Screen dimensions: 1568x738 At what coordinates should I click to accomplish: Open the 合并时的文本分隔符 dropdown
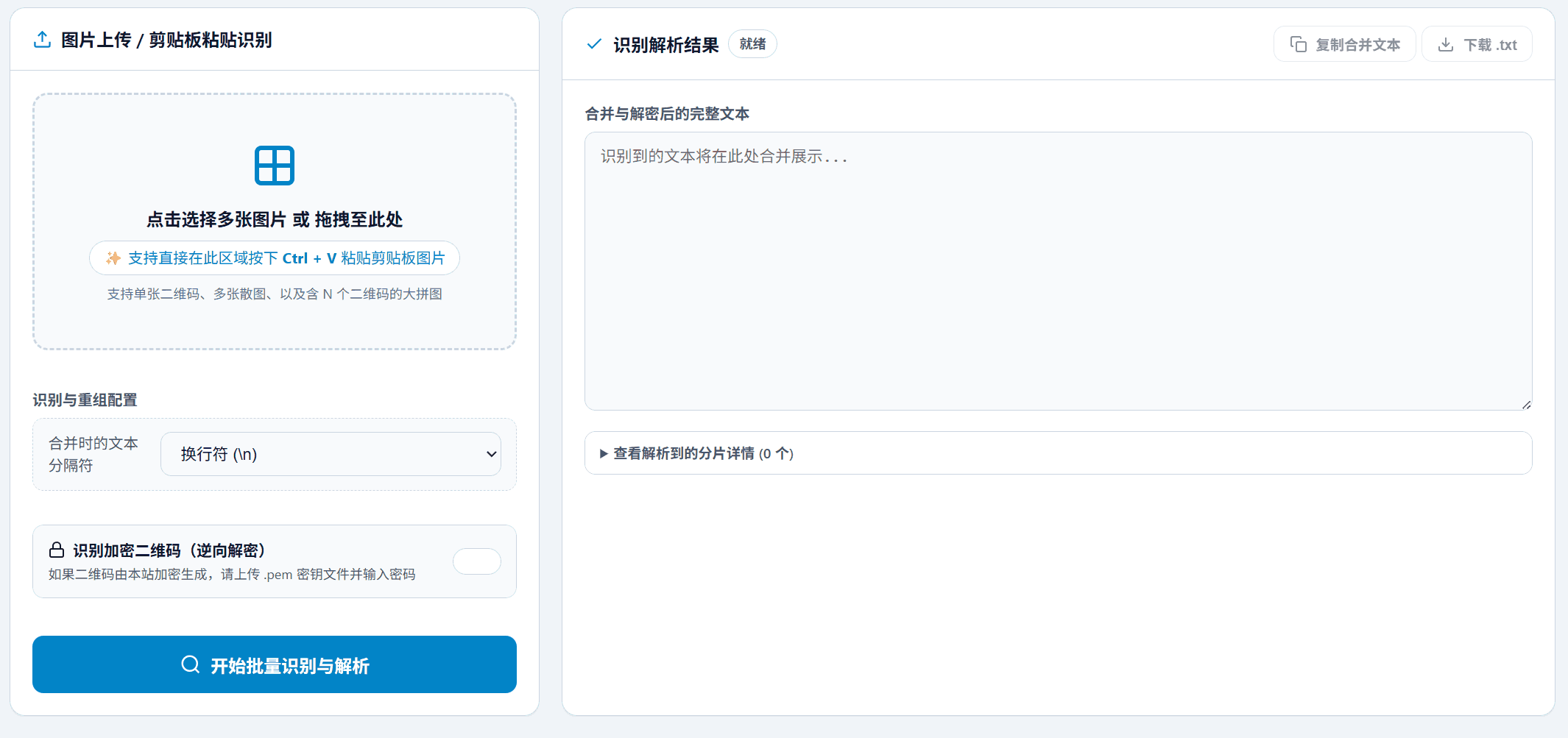coord(331,454)
